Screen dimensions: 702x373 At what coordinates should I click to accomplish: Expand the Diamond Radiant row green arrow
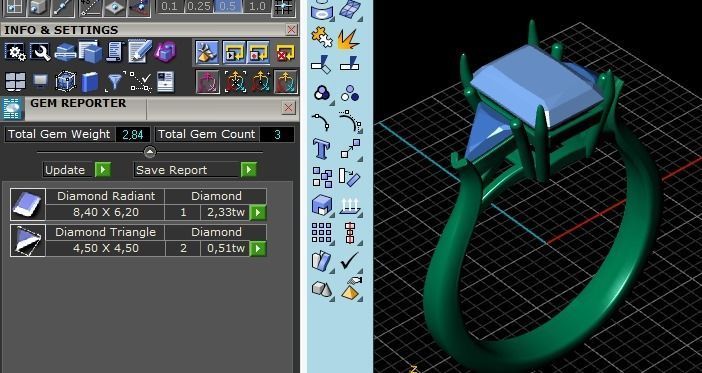point(258,213)
